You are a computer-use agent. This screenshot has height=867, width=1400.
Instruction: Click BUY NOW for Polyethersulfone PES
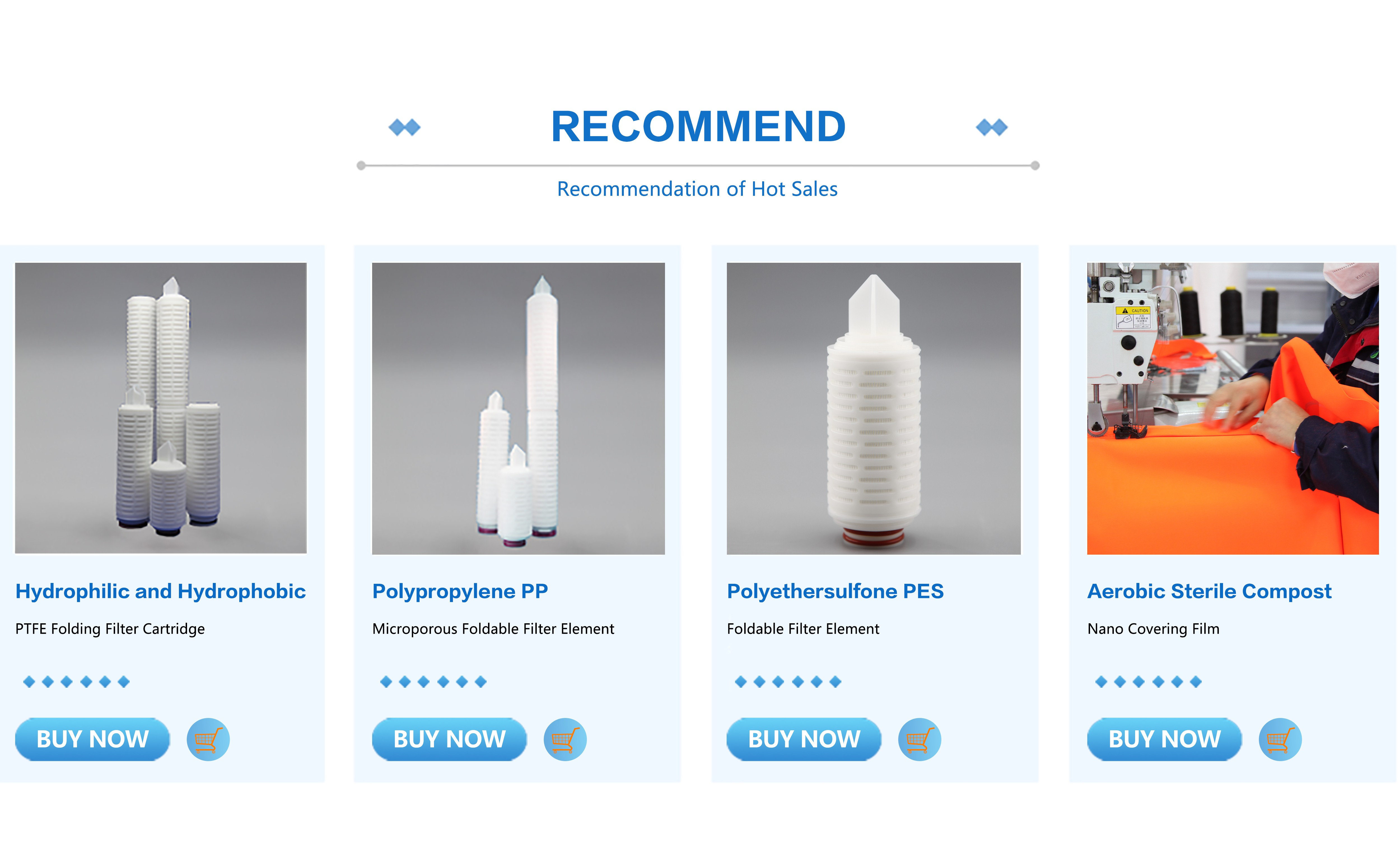(x=804, y=739)
